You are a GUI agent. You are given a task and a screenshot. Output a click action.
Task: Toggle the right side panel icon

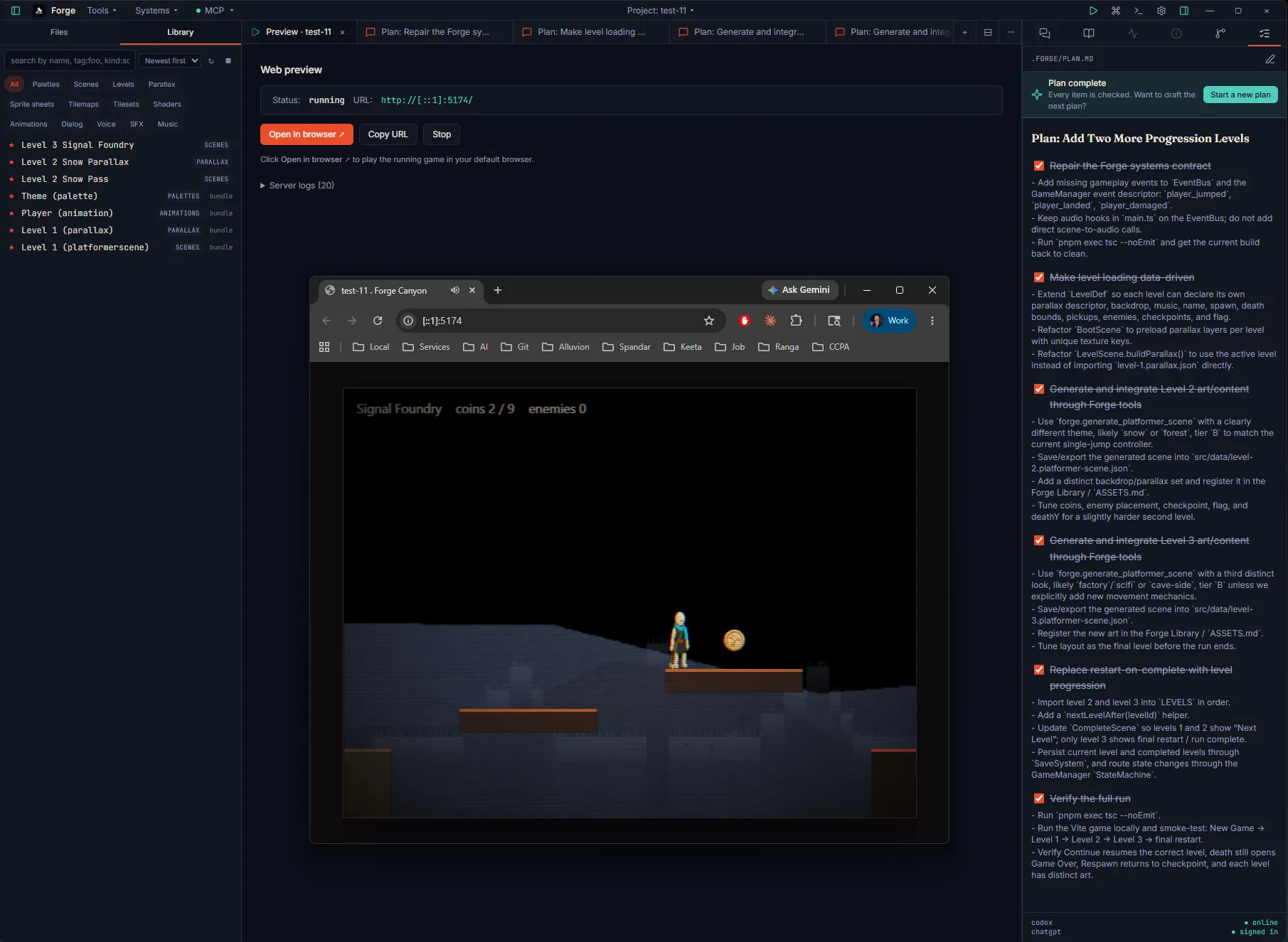(x=1184, y=11)
